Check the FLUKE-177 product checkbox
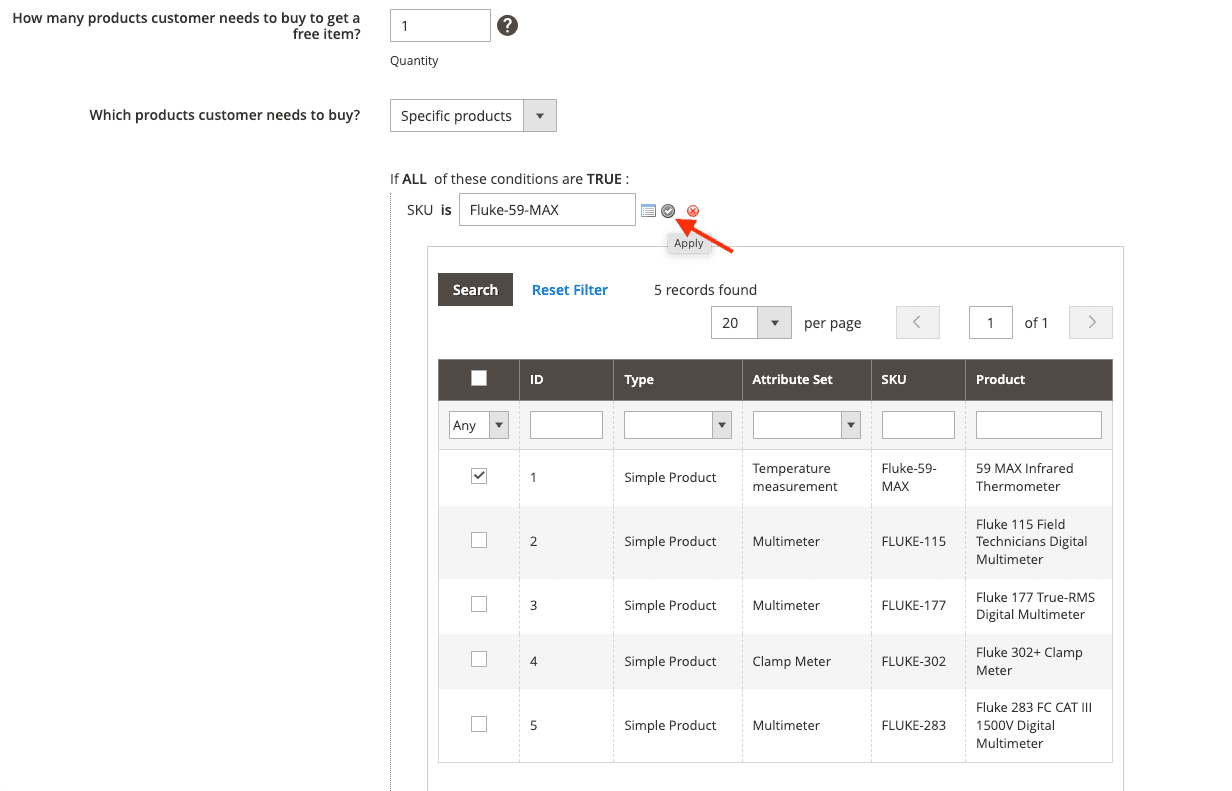Screen dimensions: 1232x791 479,604
